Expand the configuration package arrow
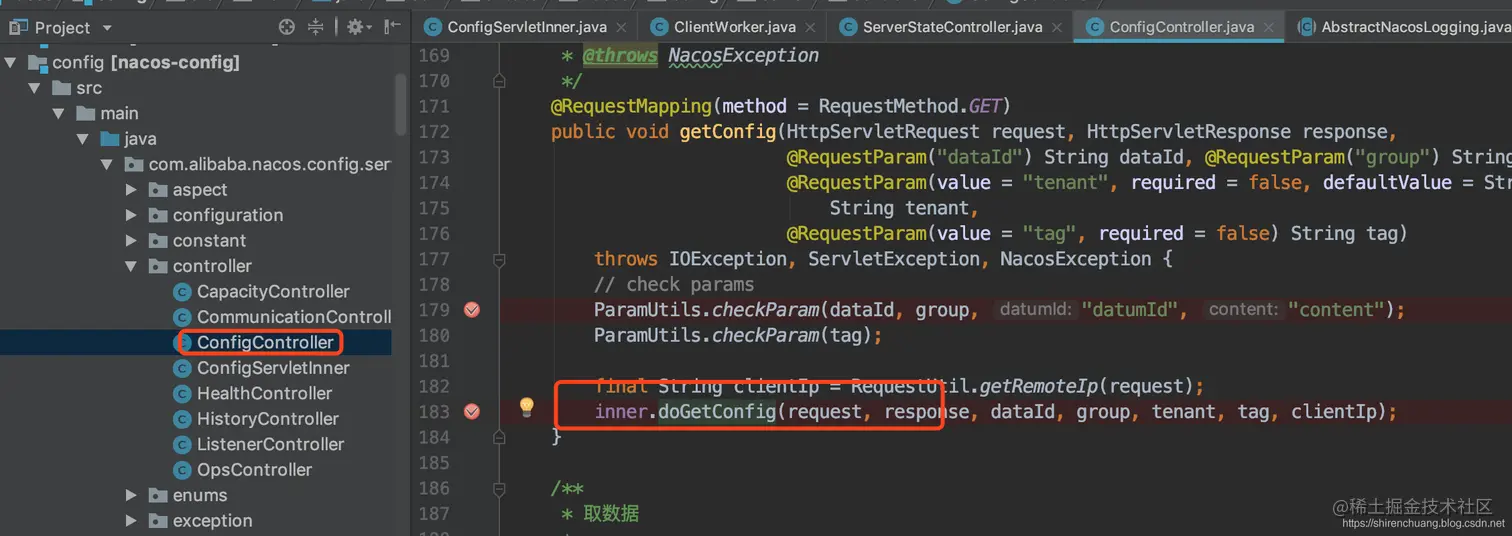 coord(131,216)
